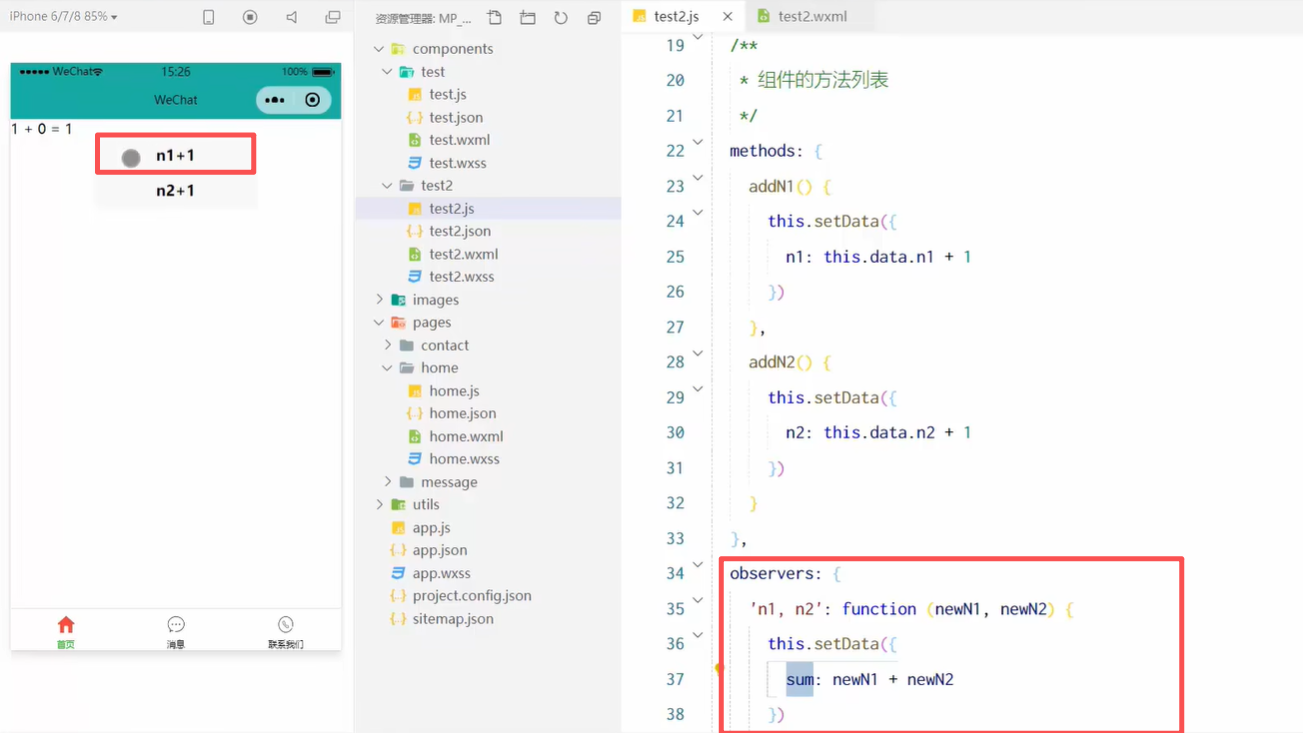Open sitemap.json in the file tree
The width and height of the screenshot is (1303, 733).
coord(452,618)
